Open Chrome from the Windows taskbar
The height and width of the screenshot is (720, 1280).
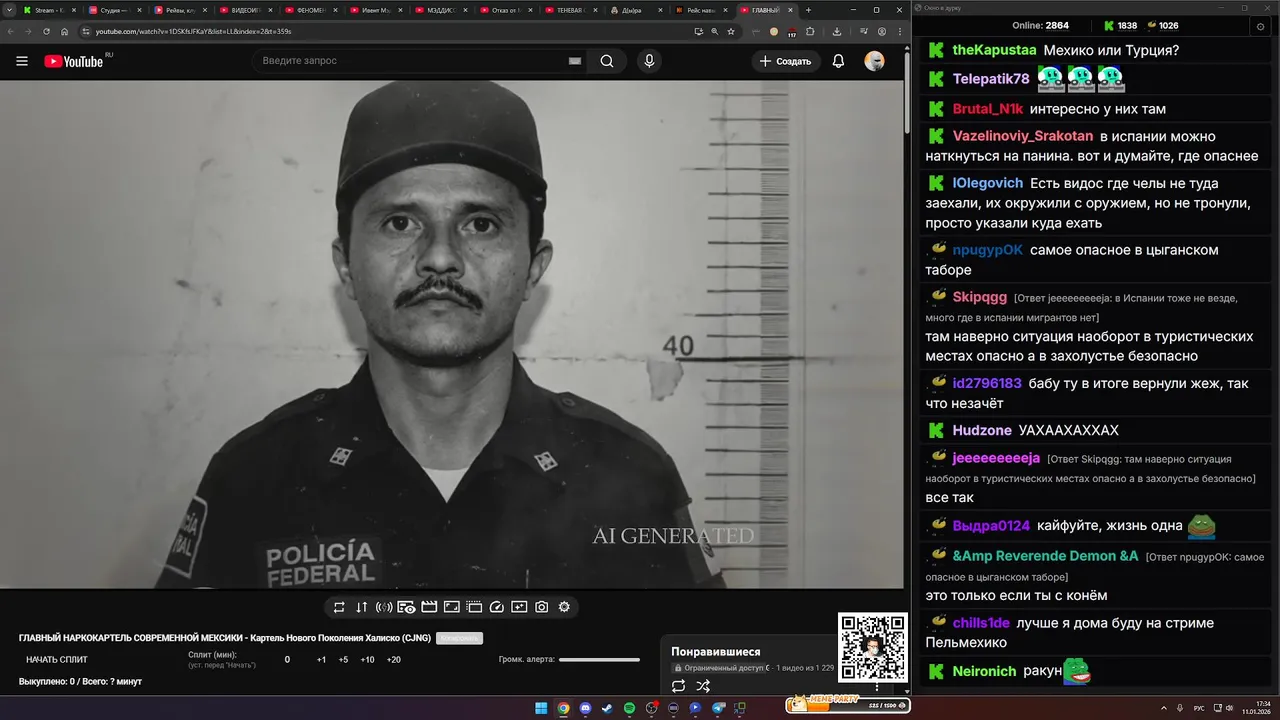[x=563, y=708]
